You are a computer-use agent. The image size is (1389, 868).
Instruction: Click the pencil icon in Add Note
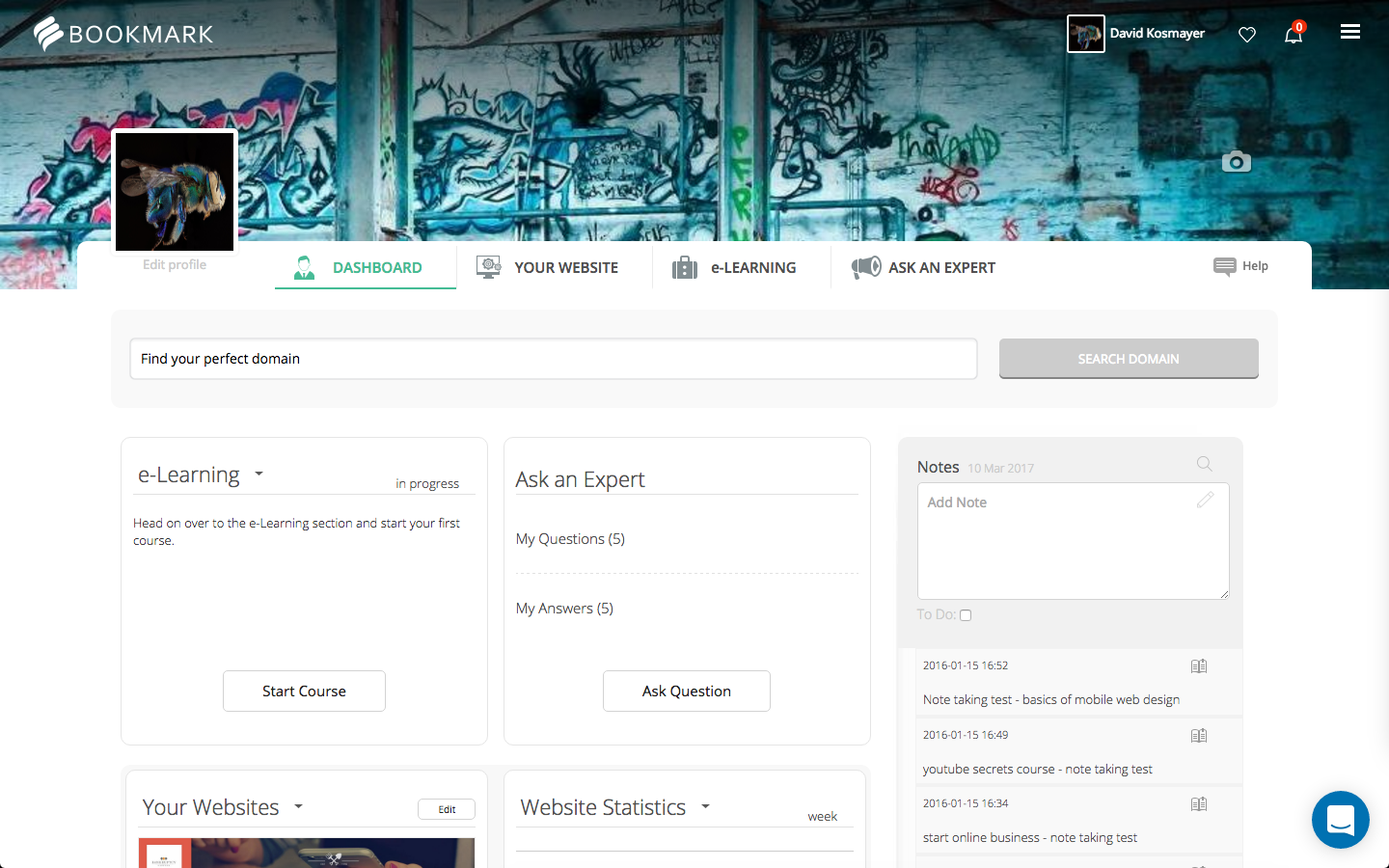click(1205, 500)
